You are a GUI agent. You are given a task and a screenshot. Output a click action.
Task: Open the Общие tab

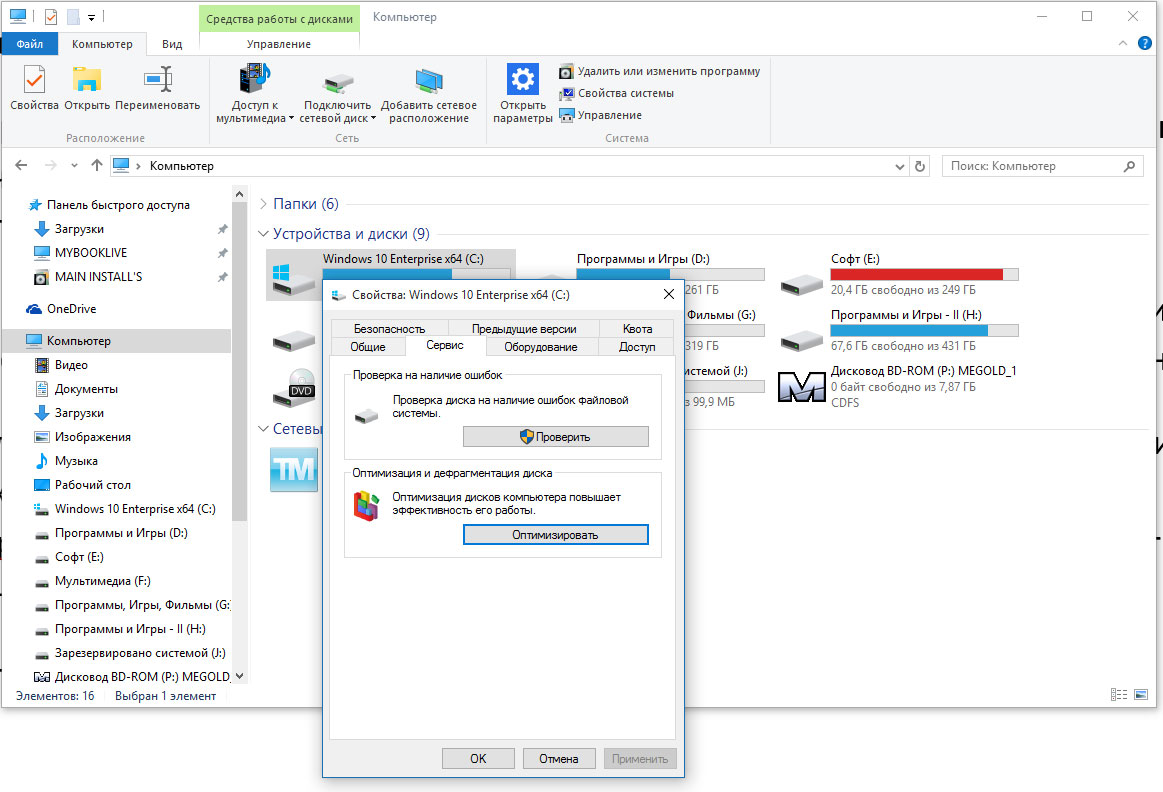368,347
